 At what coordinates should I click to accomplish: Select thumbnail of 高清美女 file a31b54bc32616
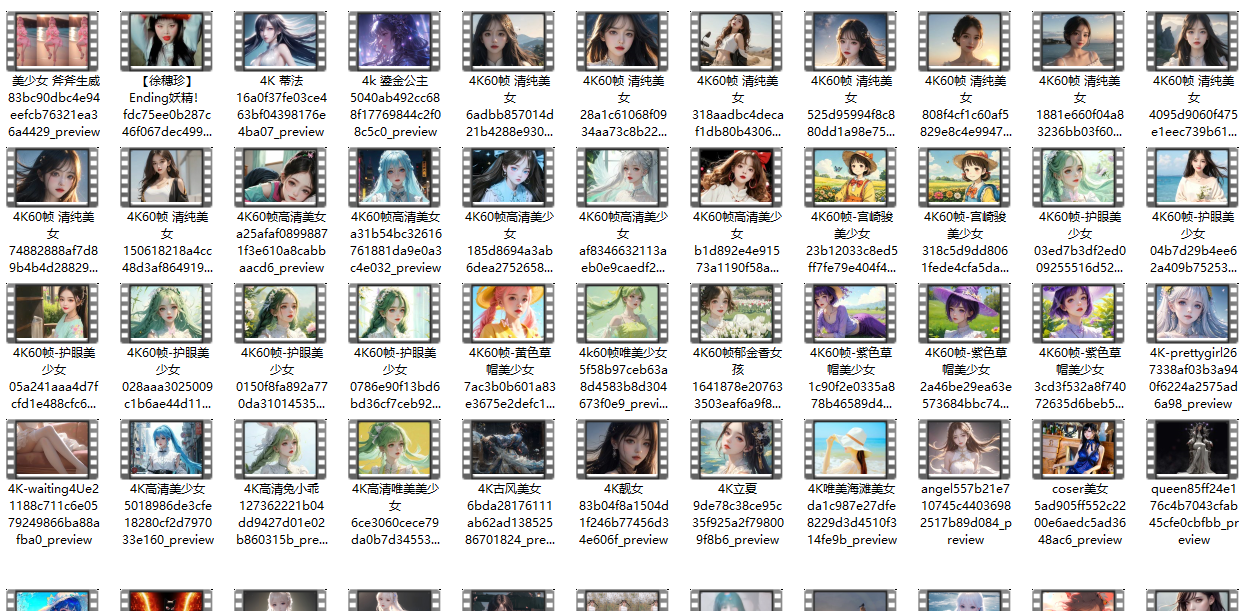click(x=396, y=176)
